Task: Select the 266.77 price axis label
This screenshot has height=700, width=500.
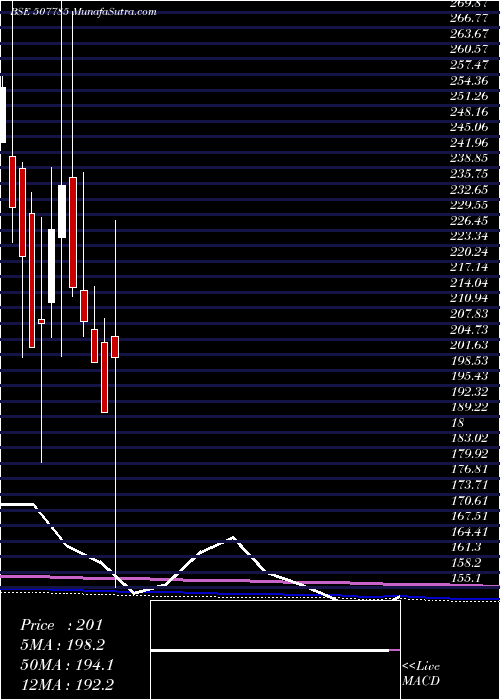Action: pos(470,18)
